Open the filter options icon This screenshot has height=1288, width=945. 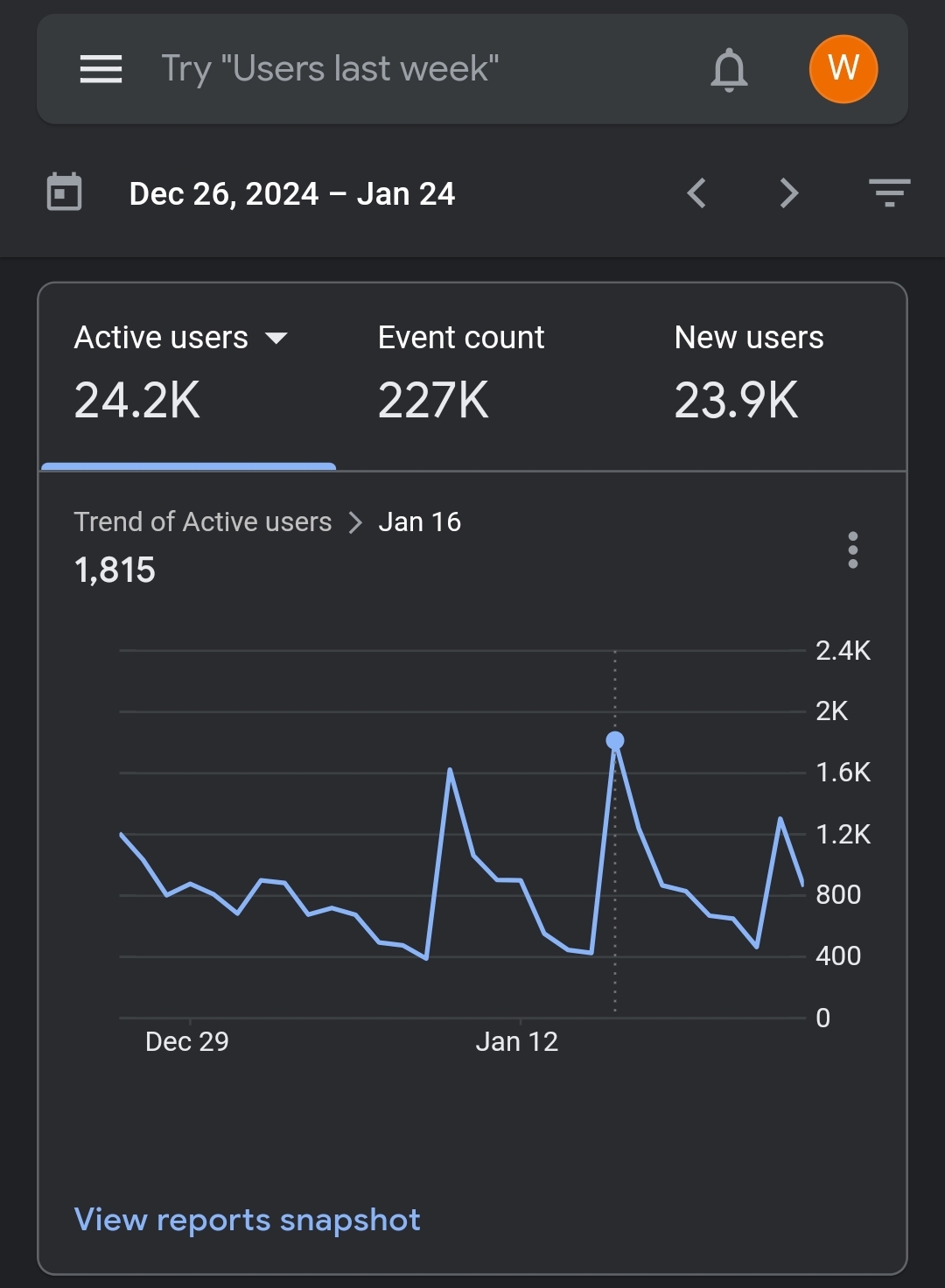click(889, 192)
